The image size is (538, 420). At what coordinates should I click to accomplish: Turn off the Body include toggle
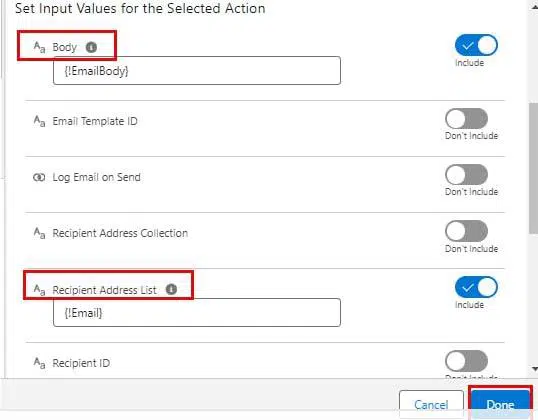(476, 45)
